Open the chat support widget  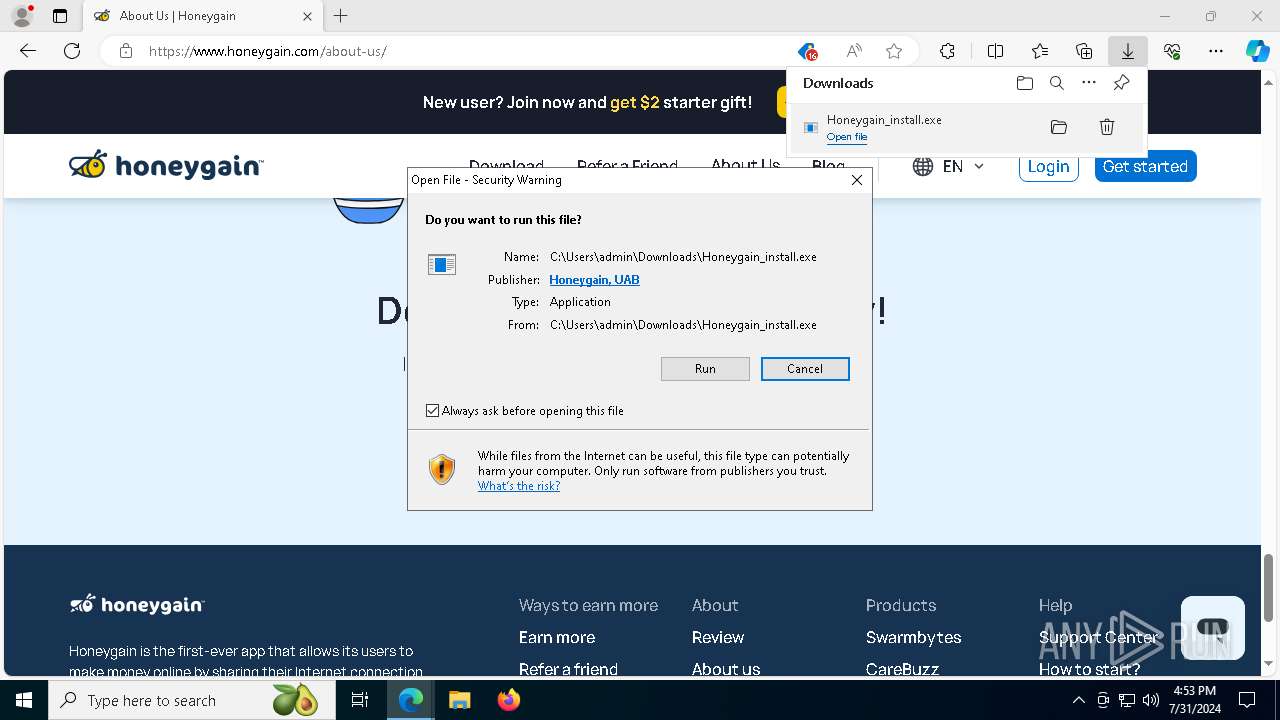pyautogui.click(x=1212, y=628)
